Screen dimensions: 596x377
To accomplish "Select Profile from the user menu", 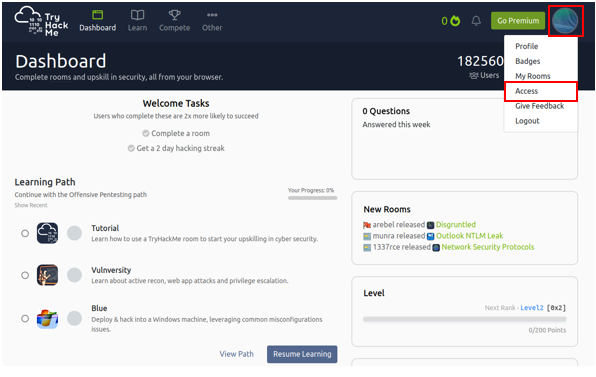I will point(526,46).
